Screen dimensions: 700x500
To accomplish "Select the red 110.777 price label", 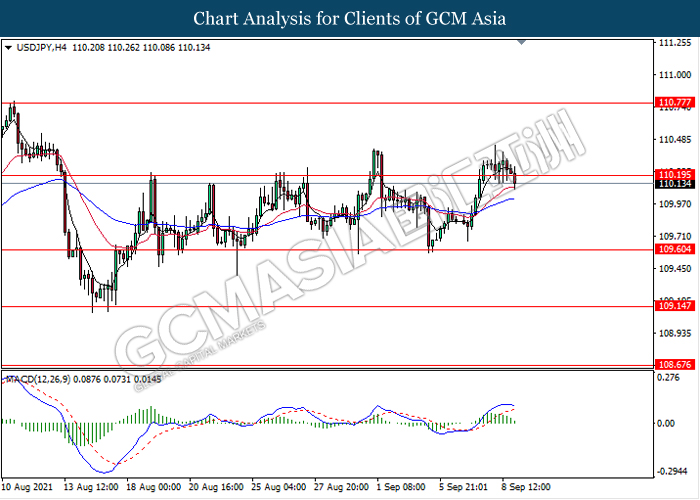I will pyautogui.click(x=675, y=103).
